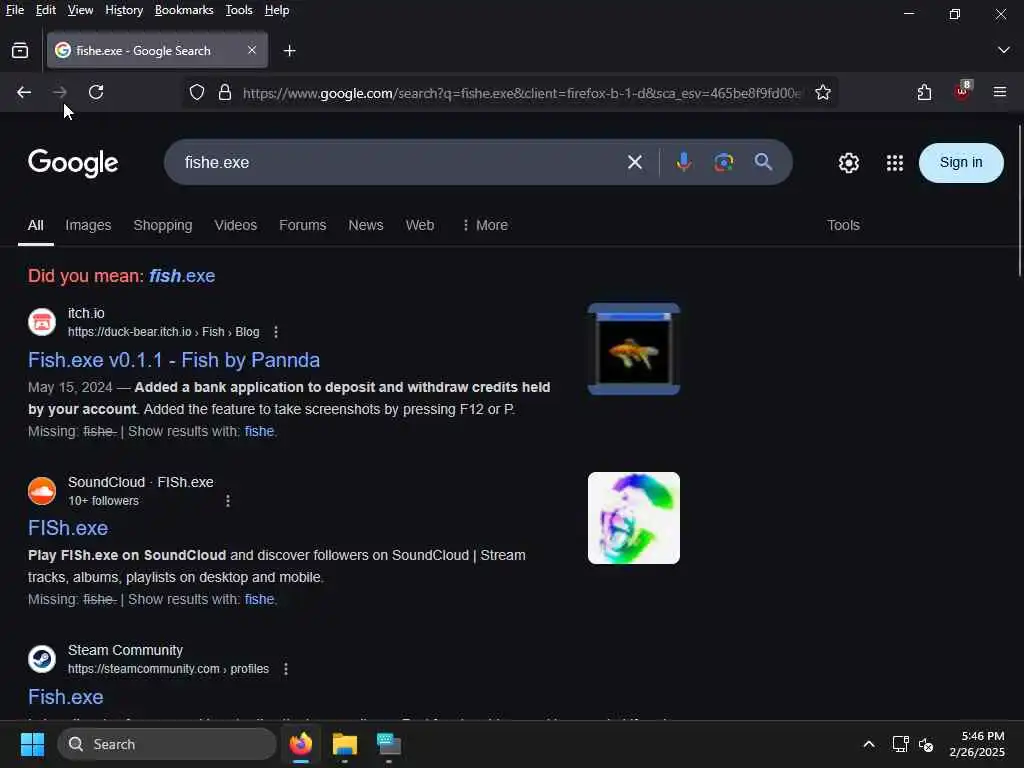Expand the More search filters dropdown
Viewport: 1024px width, 768px height.
point(485,225)
